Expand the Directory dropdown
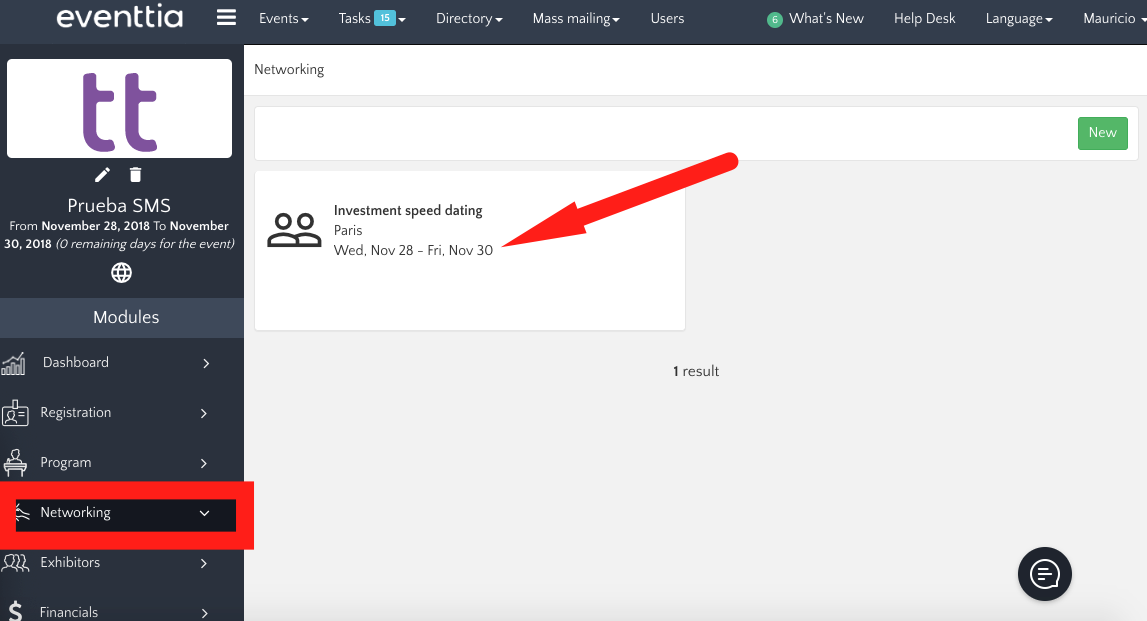The width and height of the screenshot is (1147, 621). tap(468, 19)
